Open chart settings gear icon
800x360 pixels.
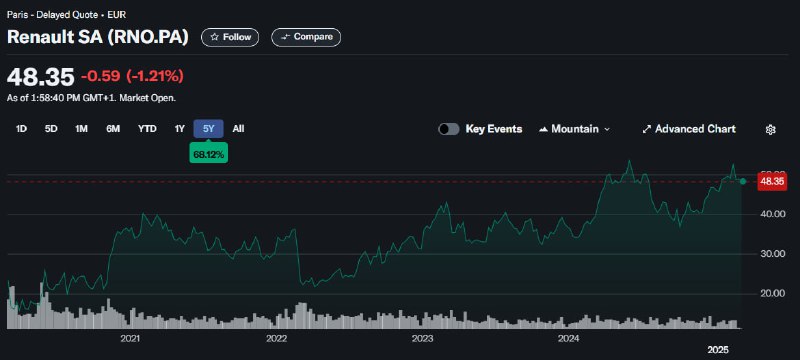(770, 130)
